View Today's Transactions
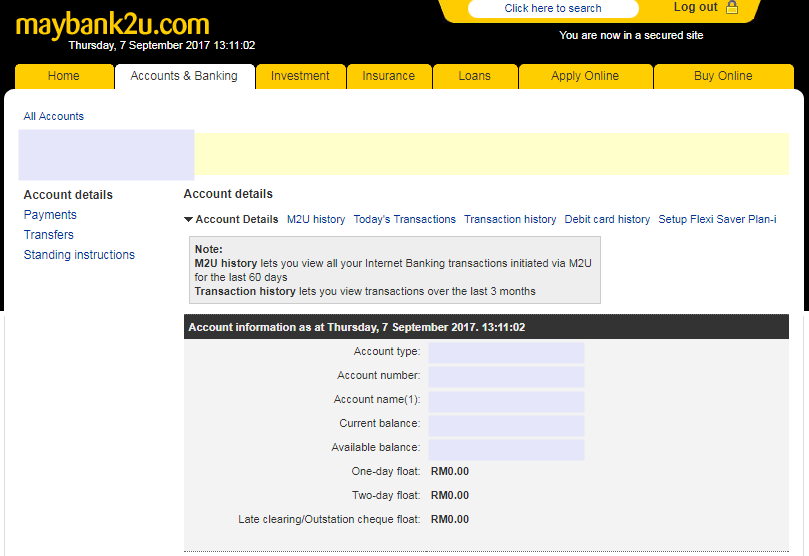 [x=404, y=220]
